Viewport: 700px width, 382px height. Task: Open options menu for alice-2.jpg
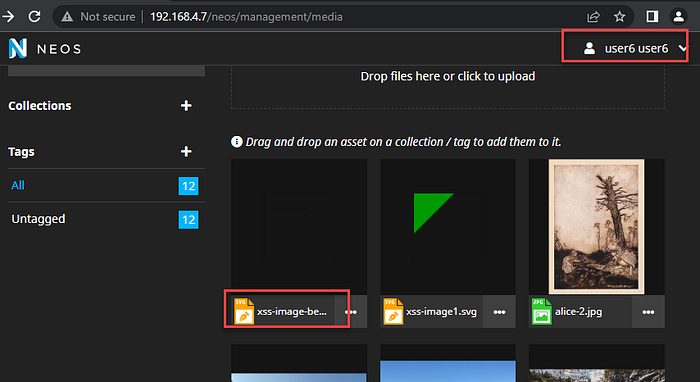pos(648,312)
